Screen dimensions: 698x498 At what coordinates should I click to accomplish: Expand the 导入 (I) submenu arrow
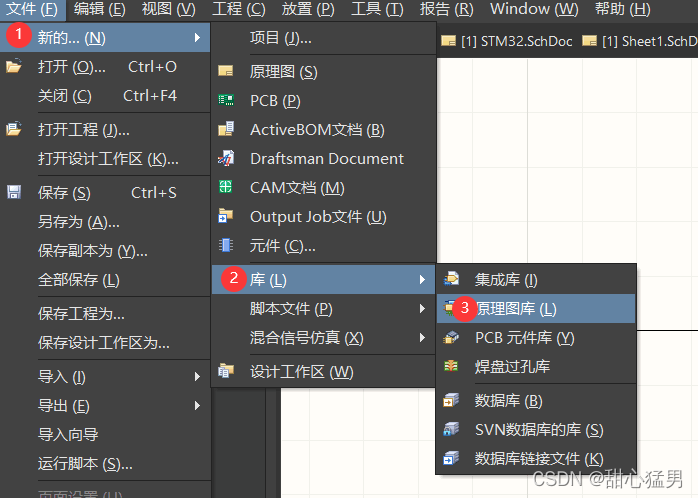click(x=197, y=377)
